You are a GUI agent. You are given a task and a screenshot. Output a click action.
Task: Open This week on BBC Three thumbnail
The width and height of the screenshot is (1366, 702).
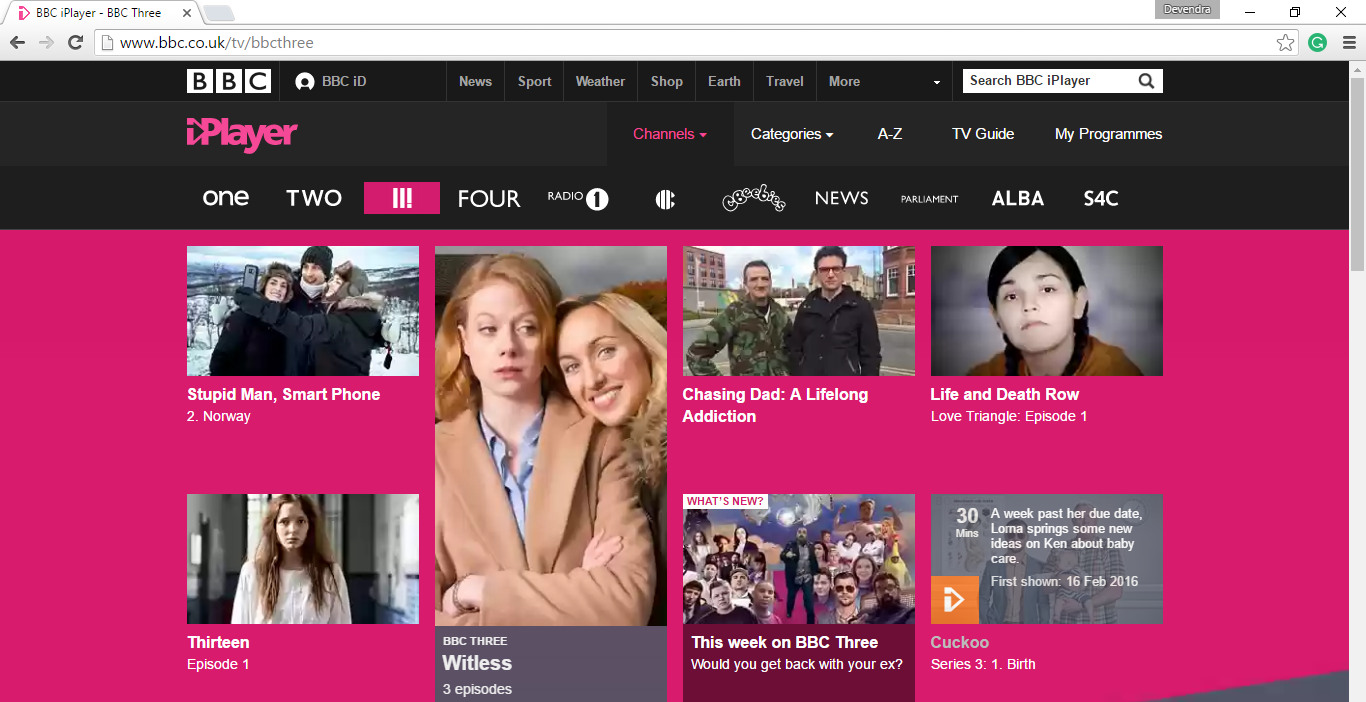[x=799, y=559]
